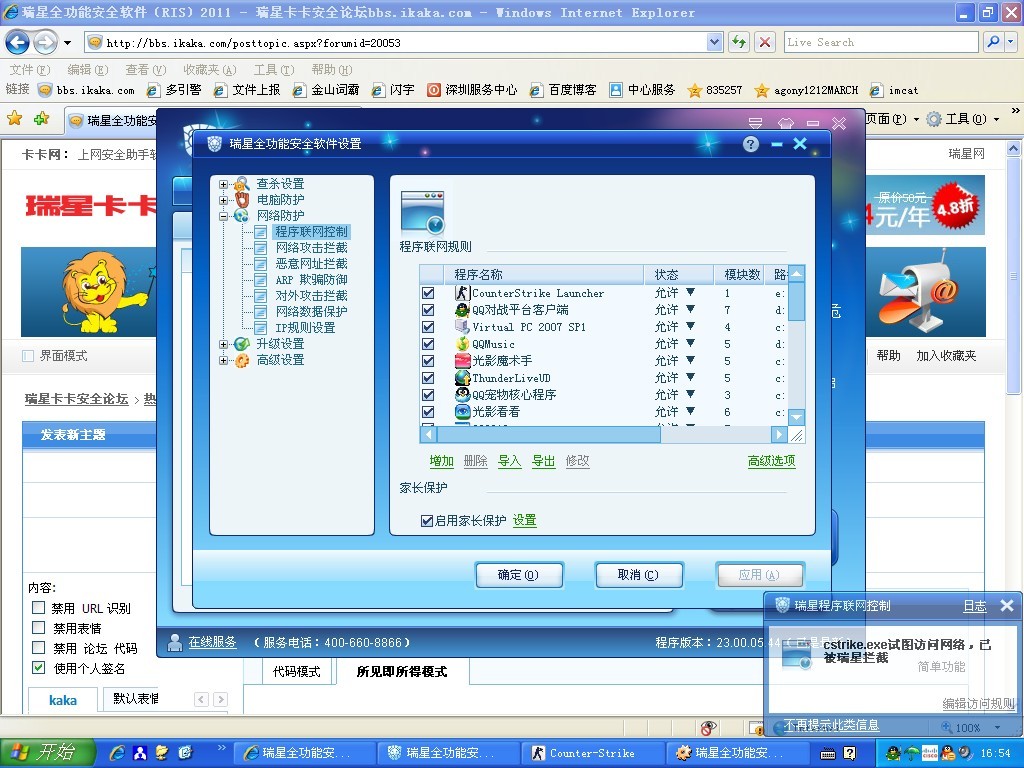
Task: Click the ThunderLiveUD program icon
Action: coord(462,378)
